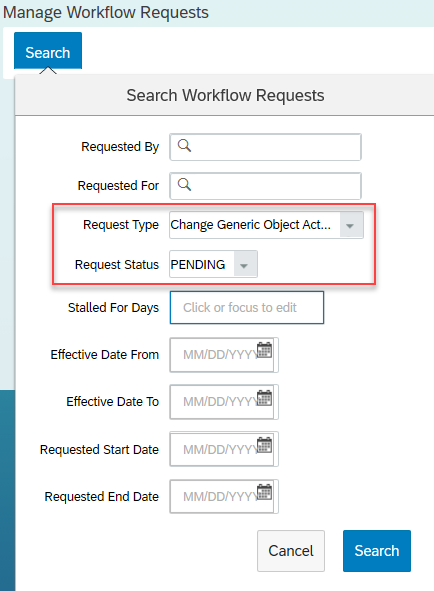Viewport: 434px width, 591px height.
Task: Open calendar picker for Requested End Date
Action: pyautogui.click(x=264, y=492)
